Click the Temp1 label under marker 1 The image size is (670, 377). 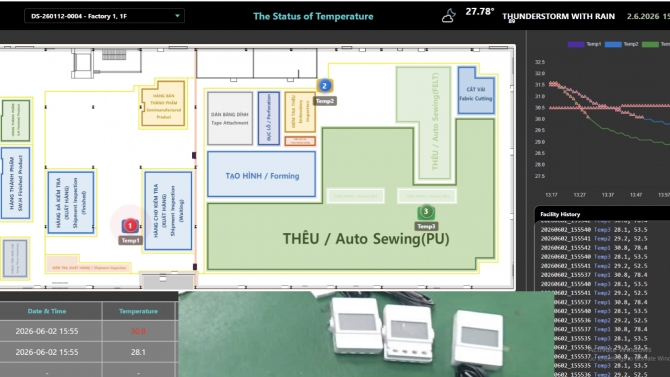130,241
